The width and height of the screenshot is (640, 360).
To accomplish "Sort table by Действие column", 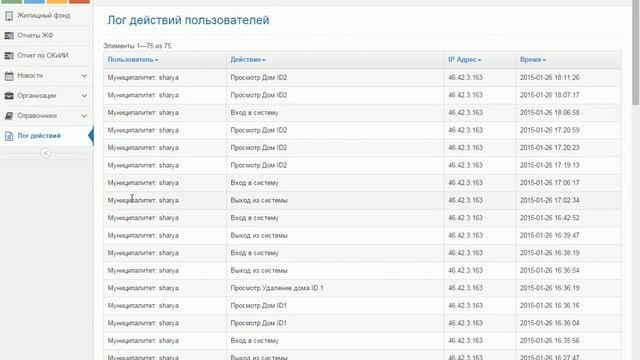I will click(x=248, y=60).
